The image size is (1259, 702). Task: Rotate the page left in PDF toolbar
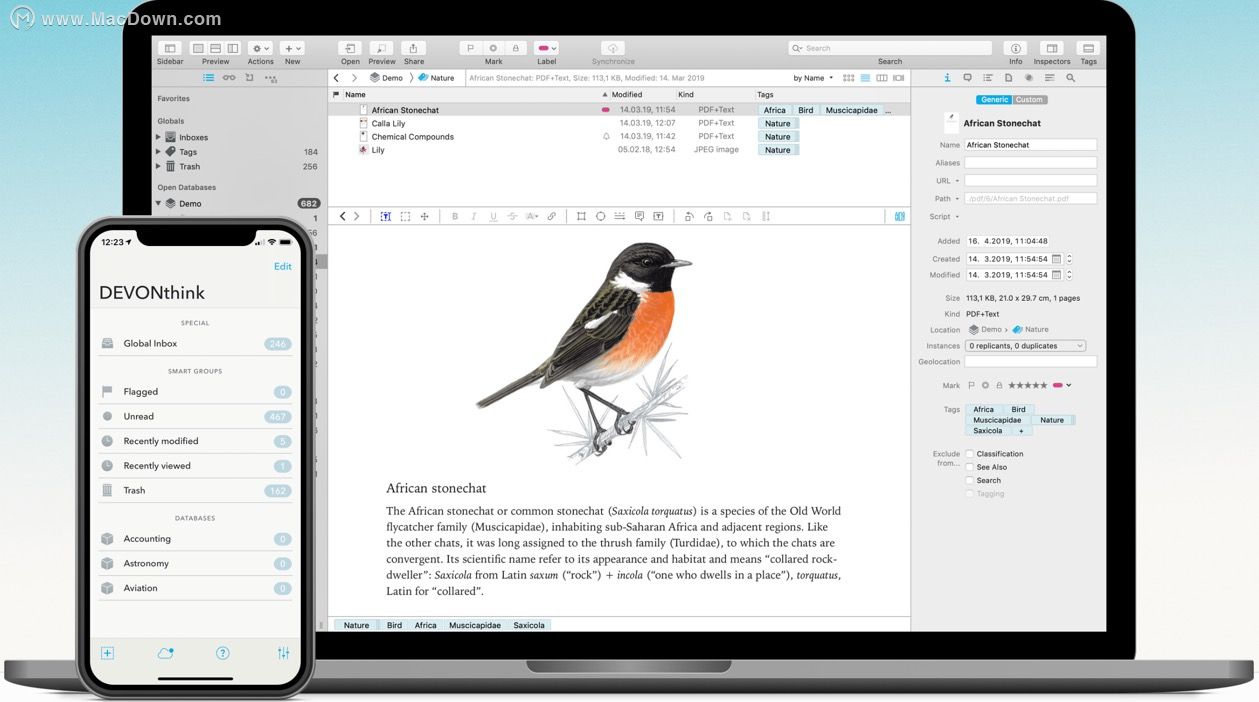coord(688,216)
